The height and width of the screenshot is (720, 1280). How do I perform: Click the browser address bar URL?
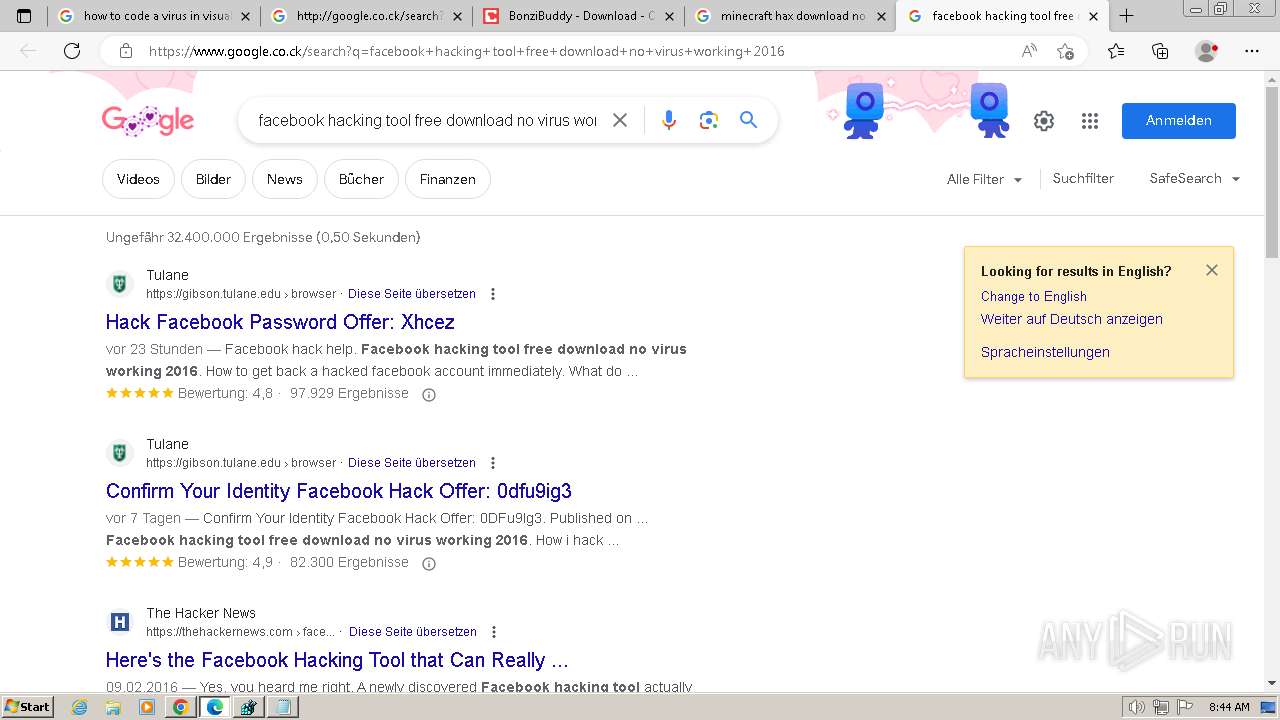tap(466, 51)
